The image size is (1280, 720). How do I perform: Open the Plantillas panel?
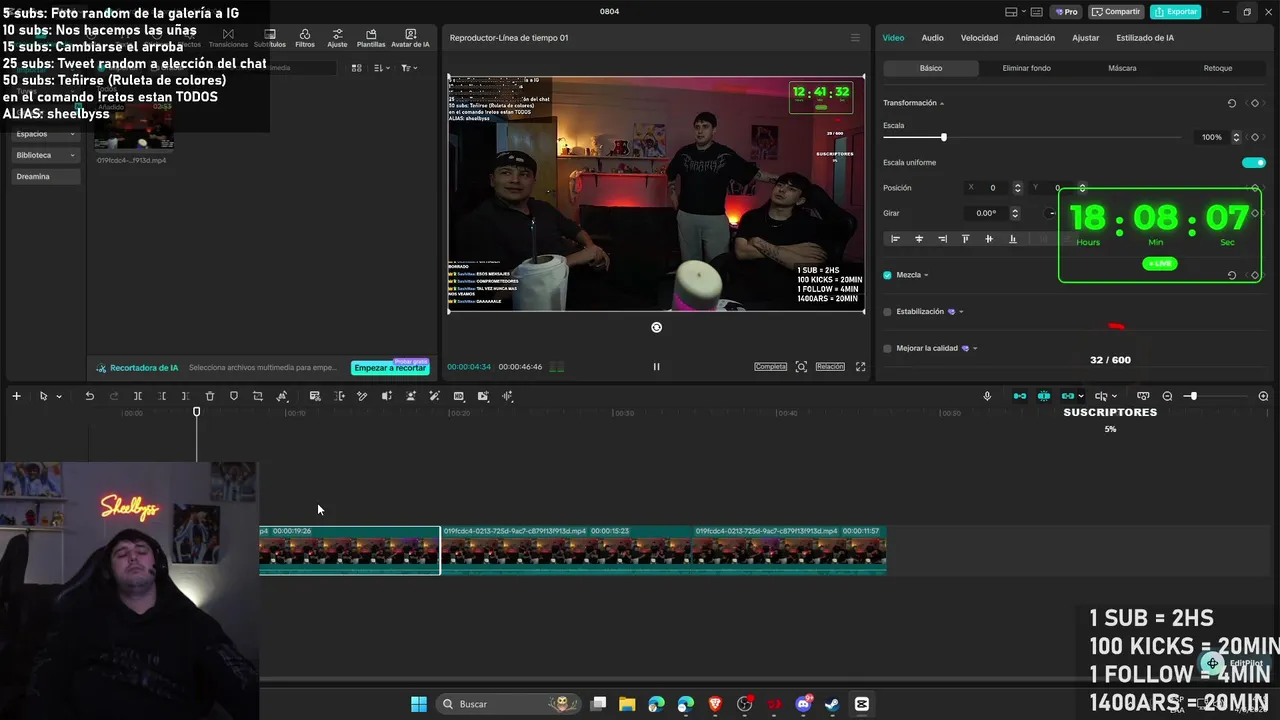(371, 38)
